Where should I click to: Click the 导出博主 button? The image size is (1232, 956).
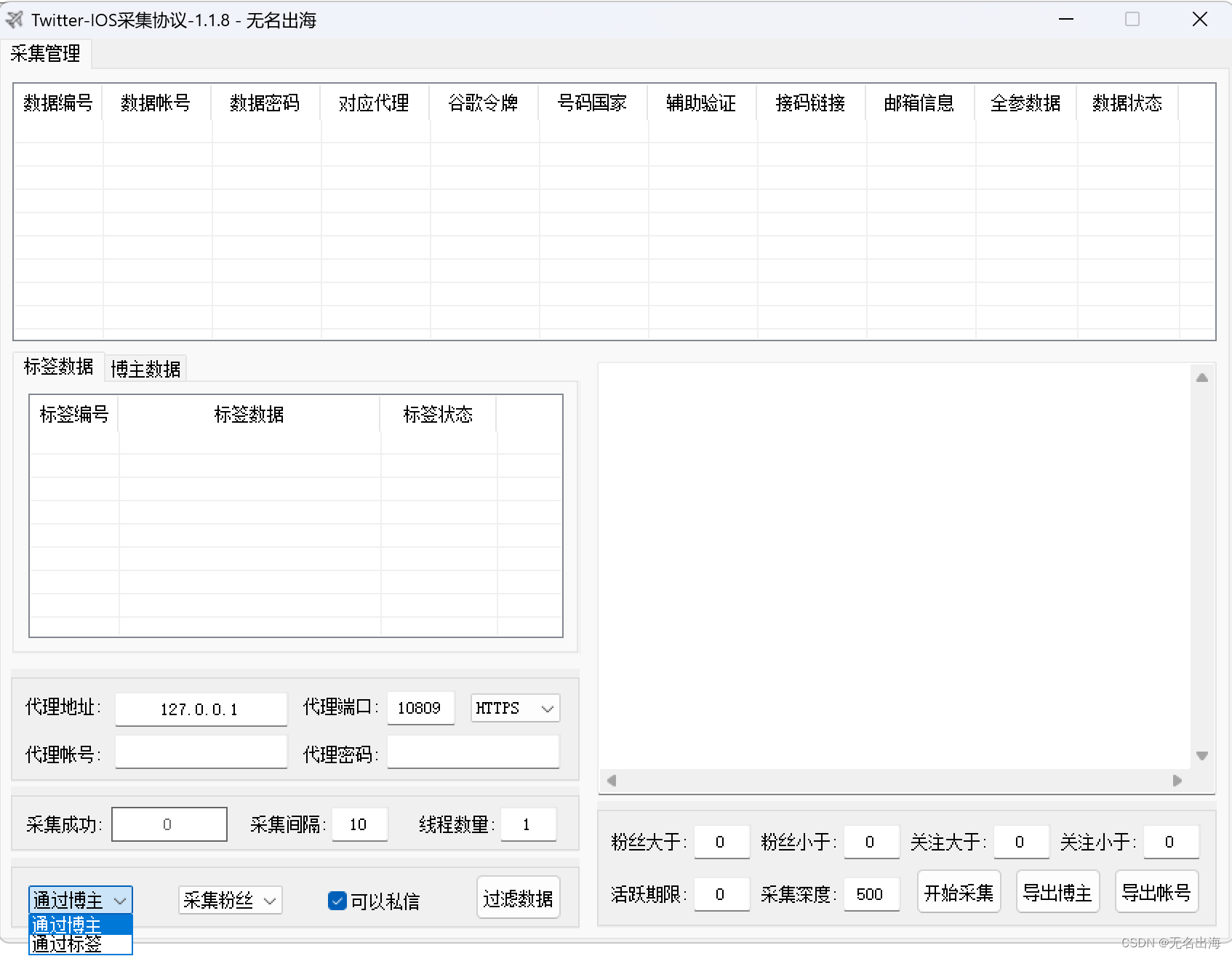(x=1057, y=892)
